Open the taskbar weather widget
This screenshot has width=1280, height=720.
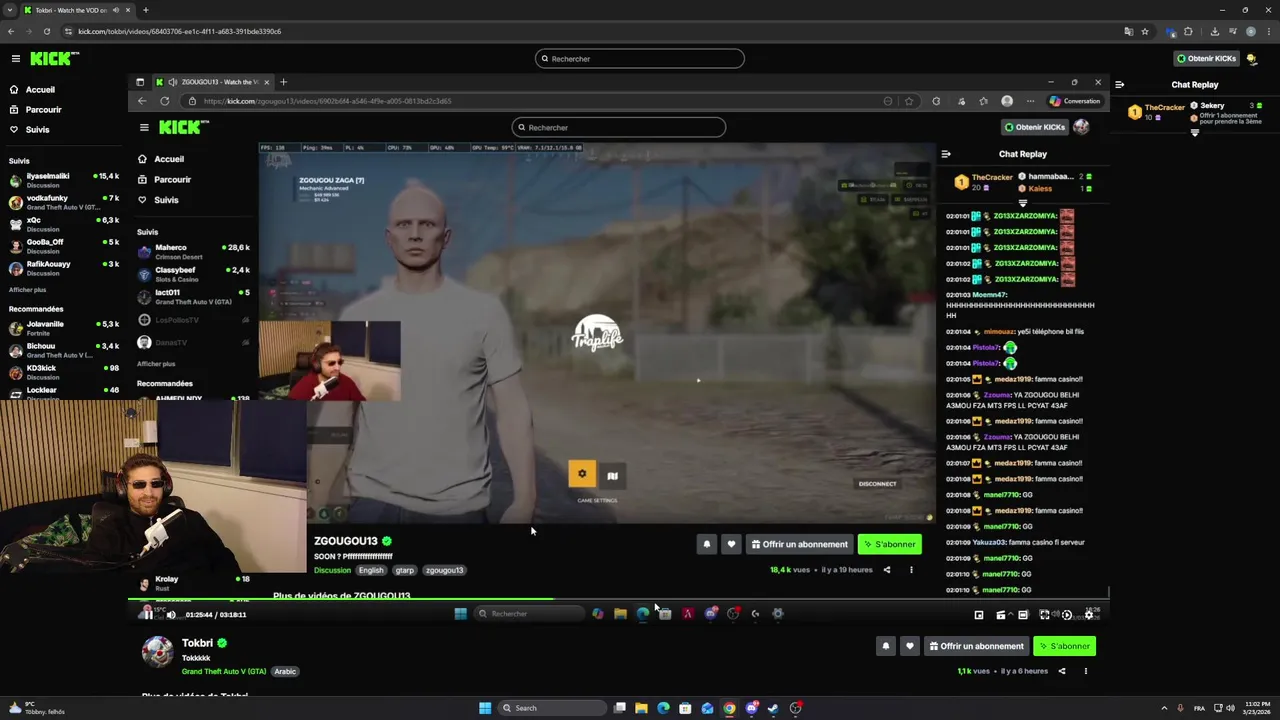pos(35,708)
